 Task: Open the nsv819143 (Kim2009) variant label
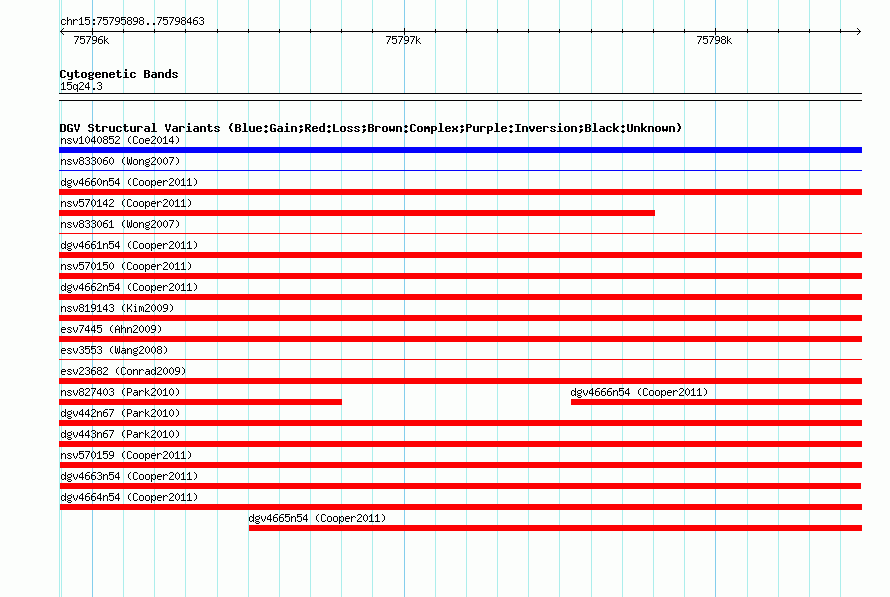[117, 308]
